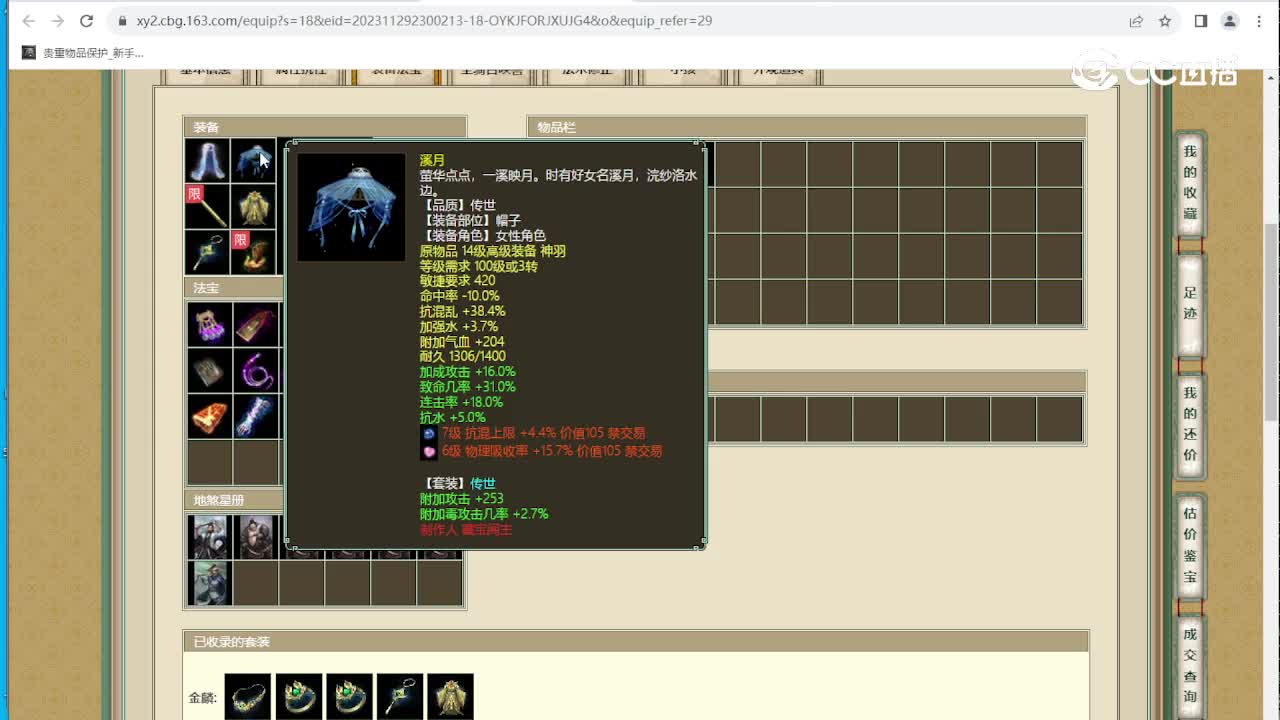Click the 耐久 1306/1400 line
The width and height of the screenshot is (1280, 720).
463,356
